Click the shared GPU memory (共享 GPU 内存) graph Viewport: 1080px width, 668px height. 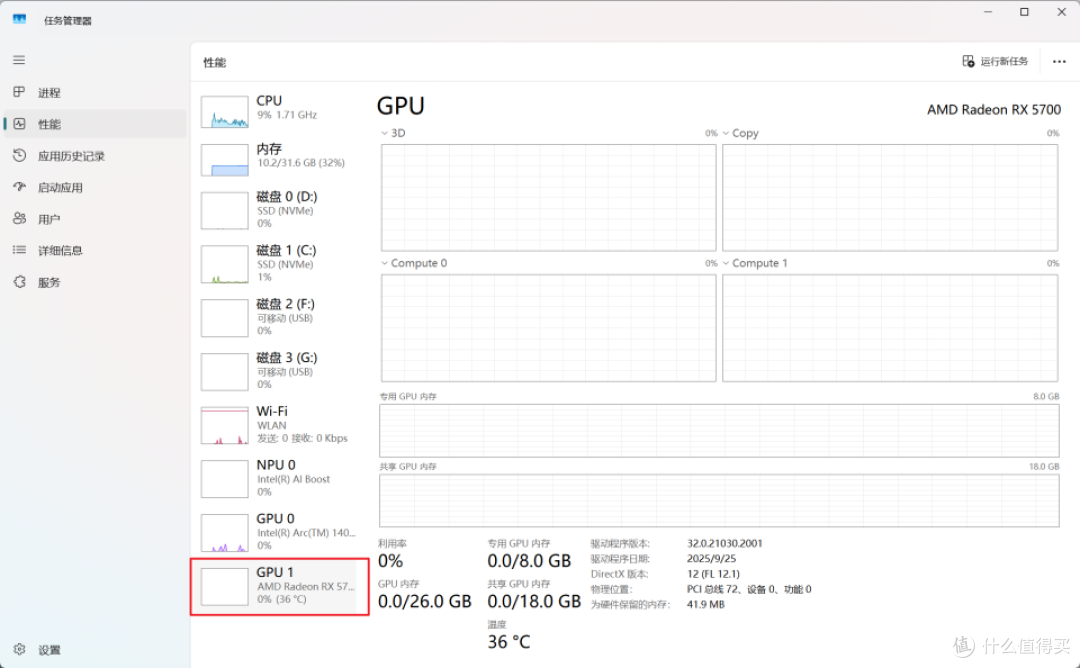point(719,500)
